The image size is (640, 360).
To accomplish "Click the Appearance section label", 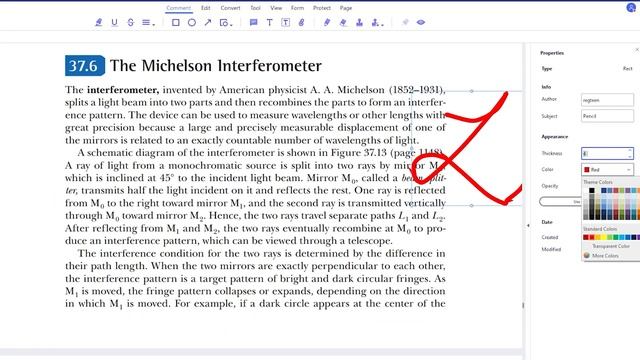I will pyautogui.click(x=554, y=137).
